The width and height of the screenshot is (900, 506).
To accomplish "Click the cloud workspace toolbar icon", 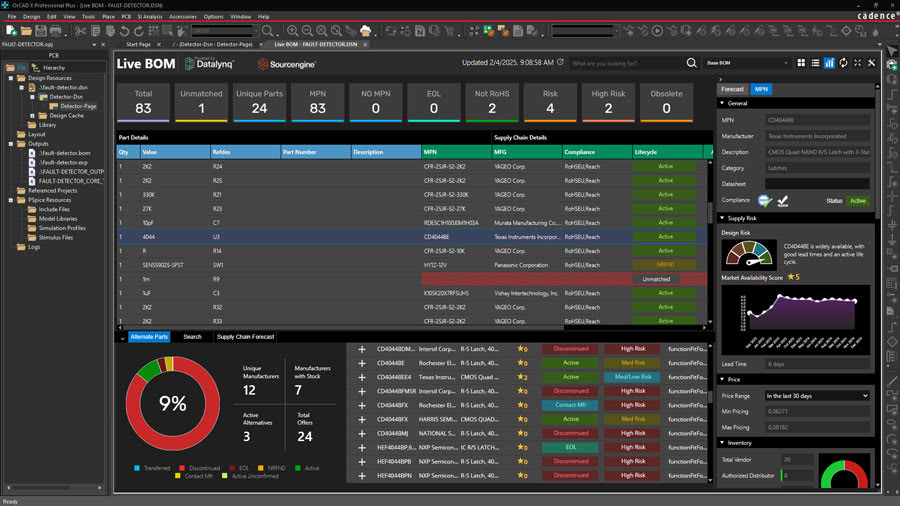I will tap(366, 30).
